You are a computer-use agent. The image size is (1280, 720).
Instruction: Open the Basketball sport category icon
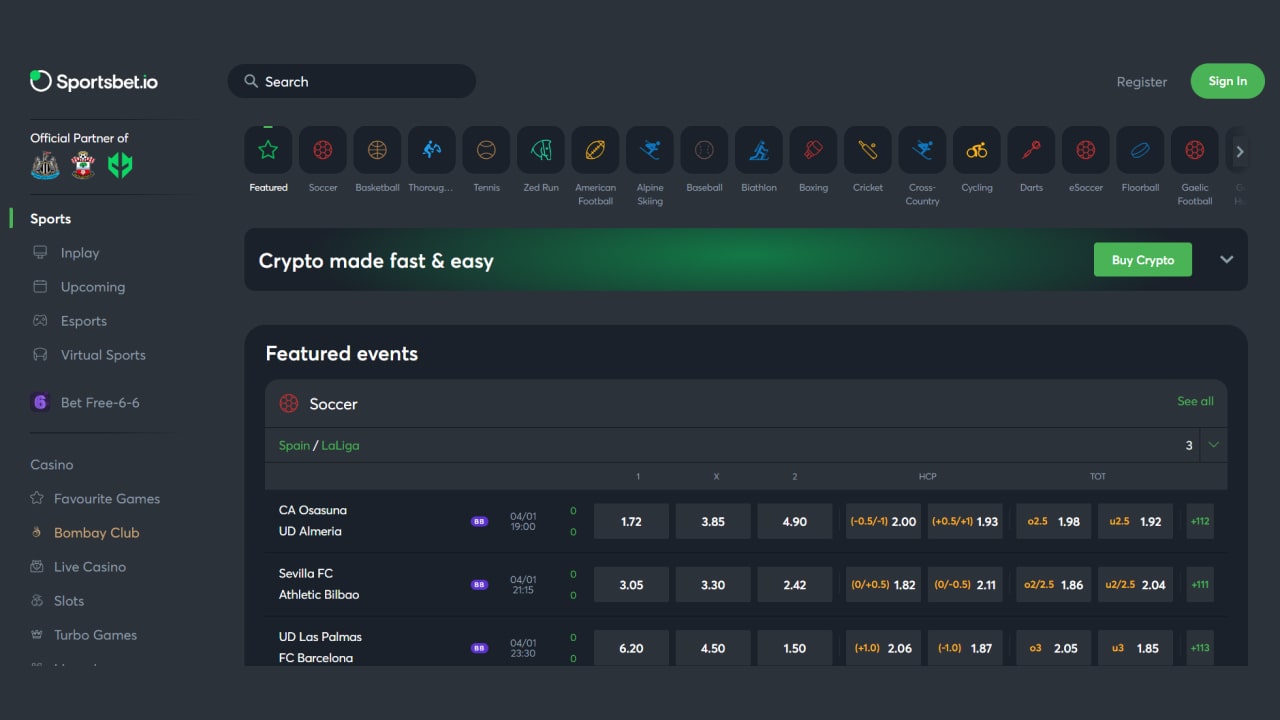point(377,150)
